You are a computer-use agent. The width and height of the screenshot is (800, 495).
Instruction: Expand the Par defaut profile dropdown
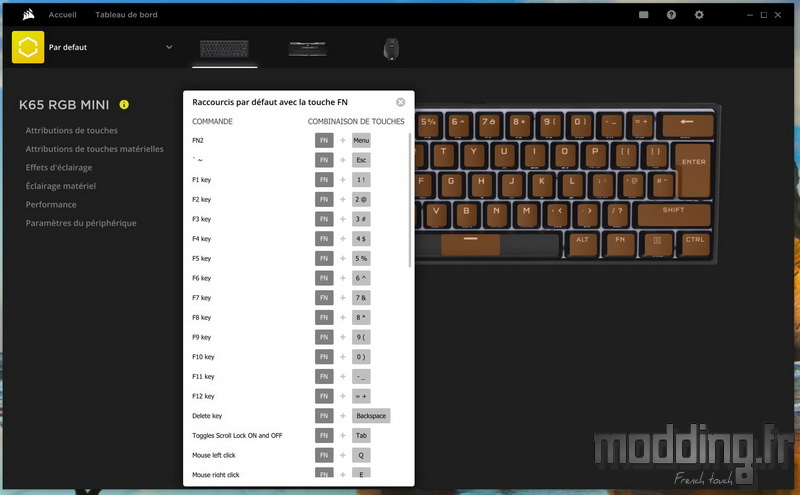pyautogui.click(x=169, y=47)
